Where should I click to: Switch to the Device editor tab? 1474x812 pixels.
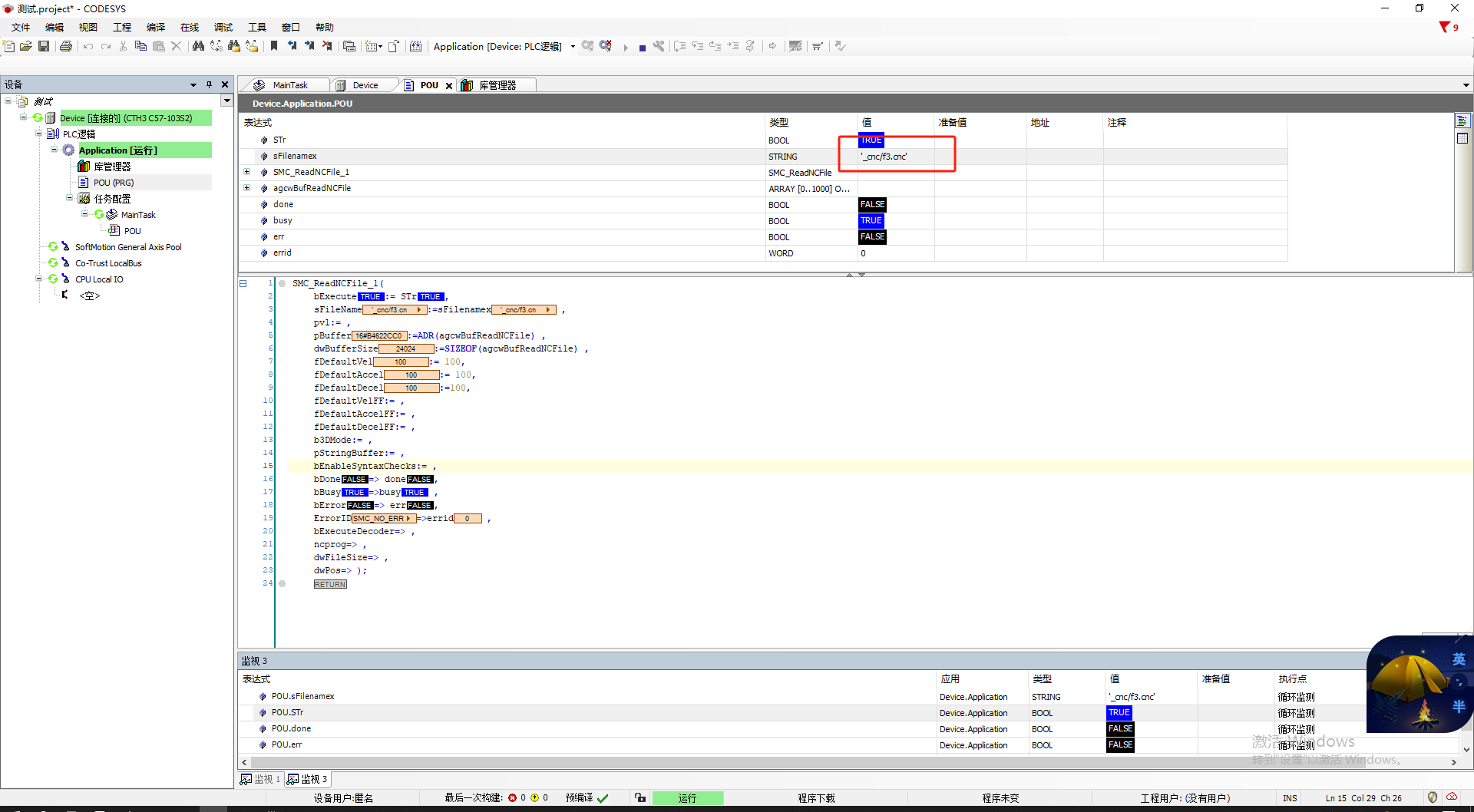365,85
